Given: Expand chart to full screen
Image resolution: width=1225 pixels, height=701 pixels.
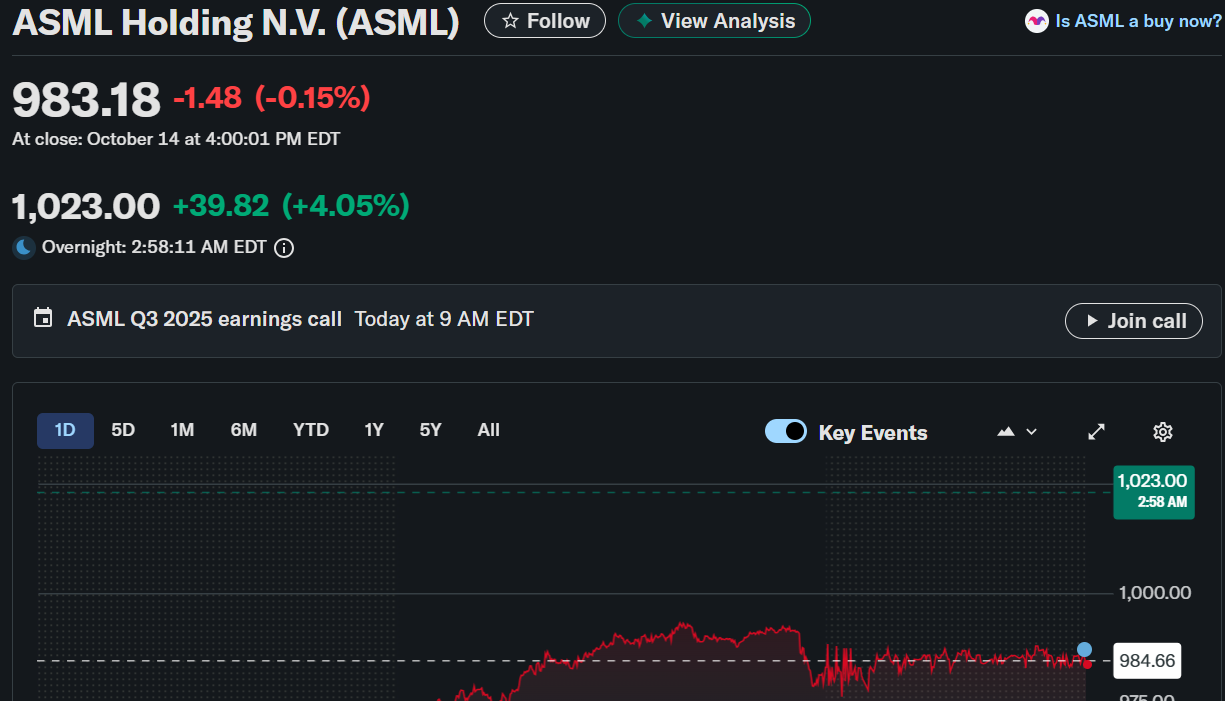Looking at the screenshot, I should click(1097, 432).
